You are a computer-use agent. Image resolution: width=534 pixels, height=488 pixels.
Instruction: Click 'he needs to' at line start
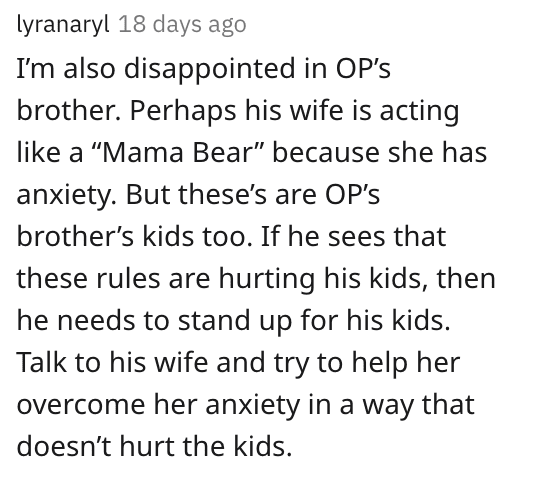tap(93, 321)
